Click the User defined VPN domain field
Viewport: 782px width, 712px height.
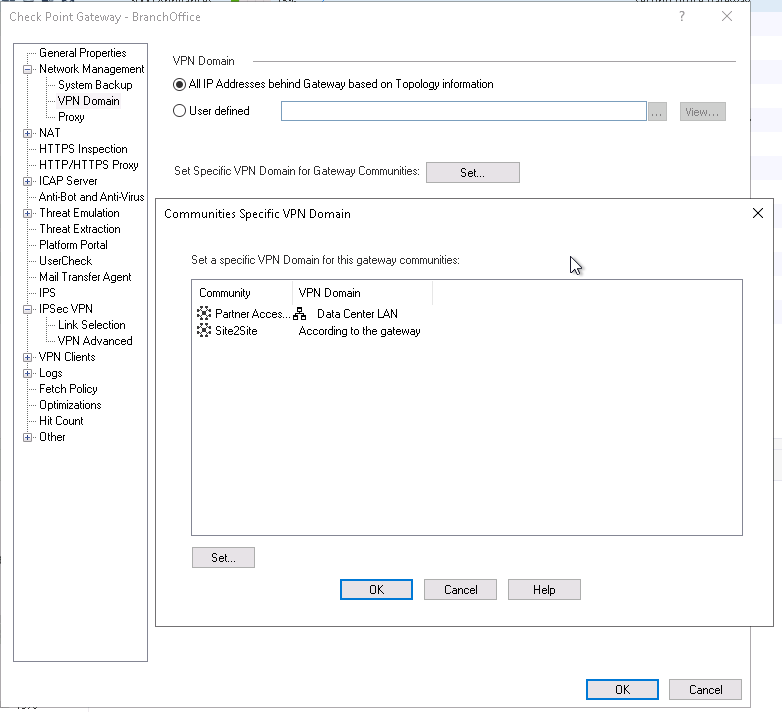coord(464,111)
